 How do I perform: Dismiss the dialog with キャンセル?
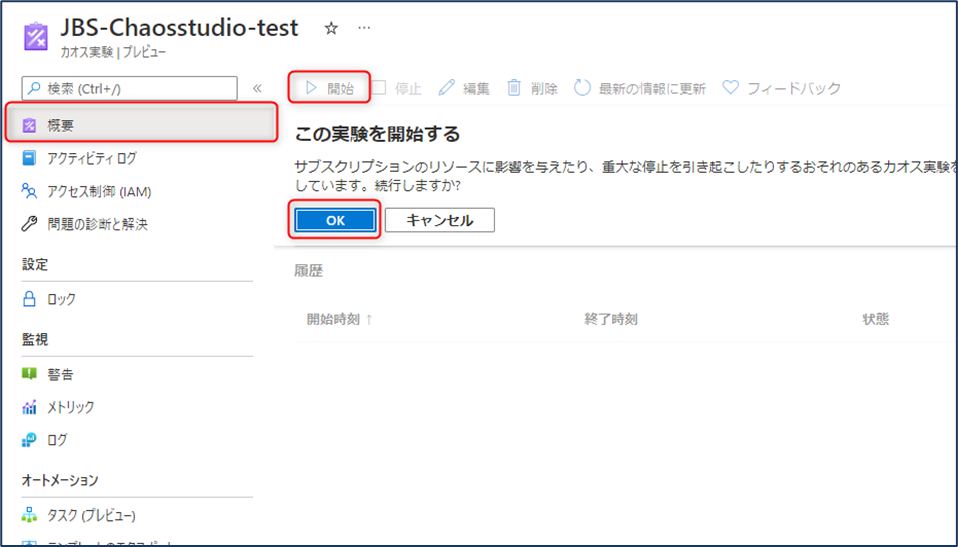[x=440, y=220]
